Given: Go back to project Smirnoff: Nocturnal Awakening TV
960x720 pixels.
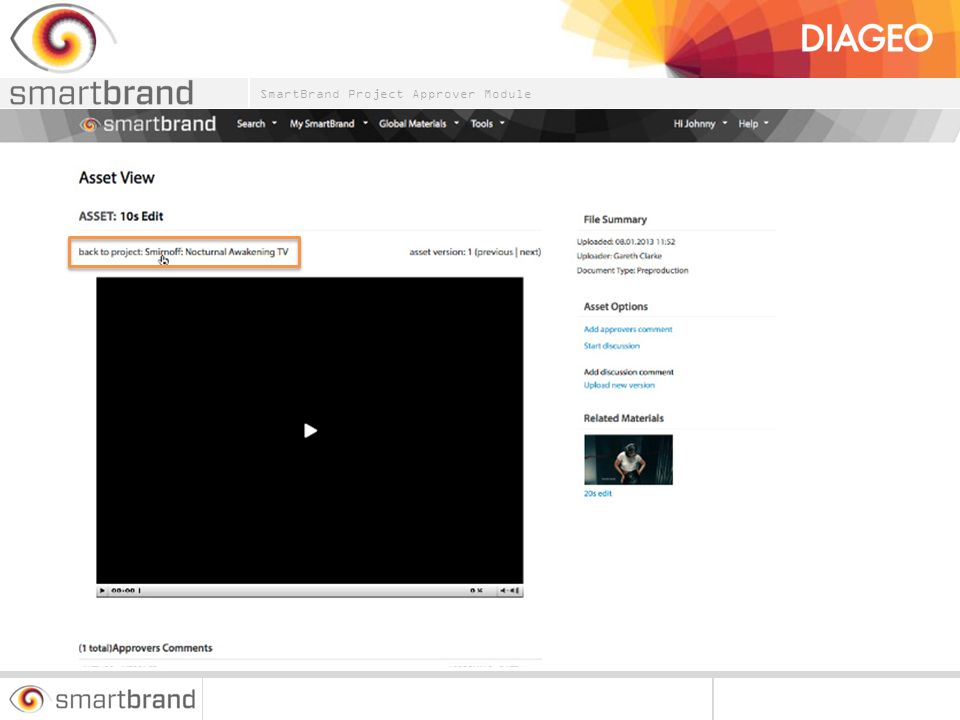Looking at the screenshot, I should 184,252.
